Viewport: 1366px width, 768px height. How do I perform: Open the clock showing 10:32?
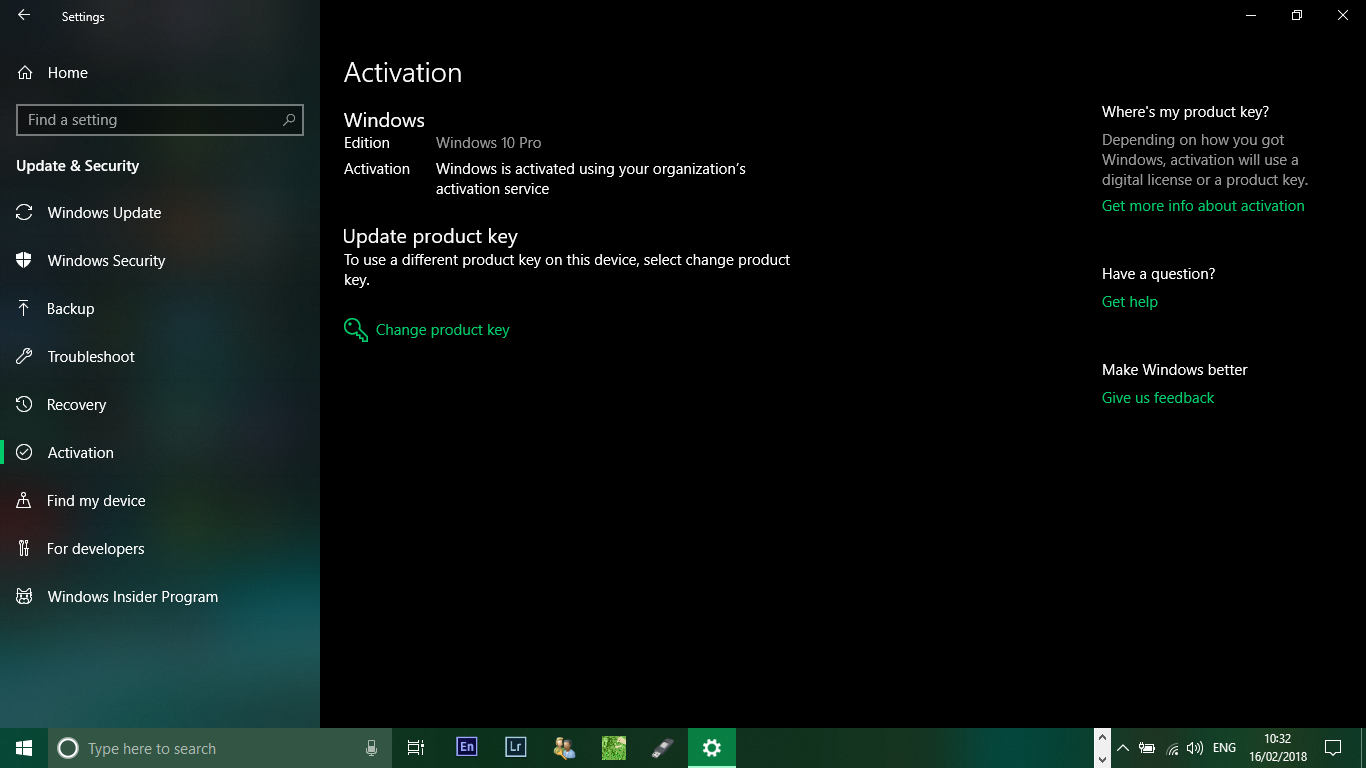[x=1277, y=748]
